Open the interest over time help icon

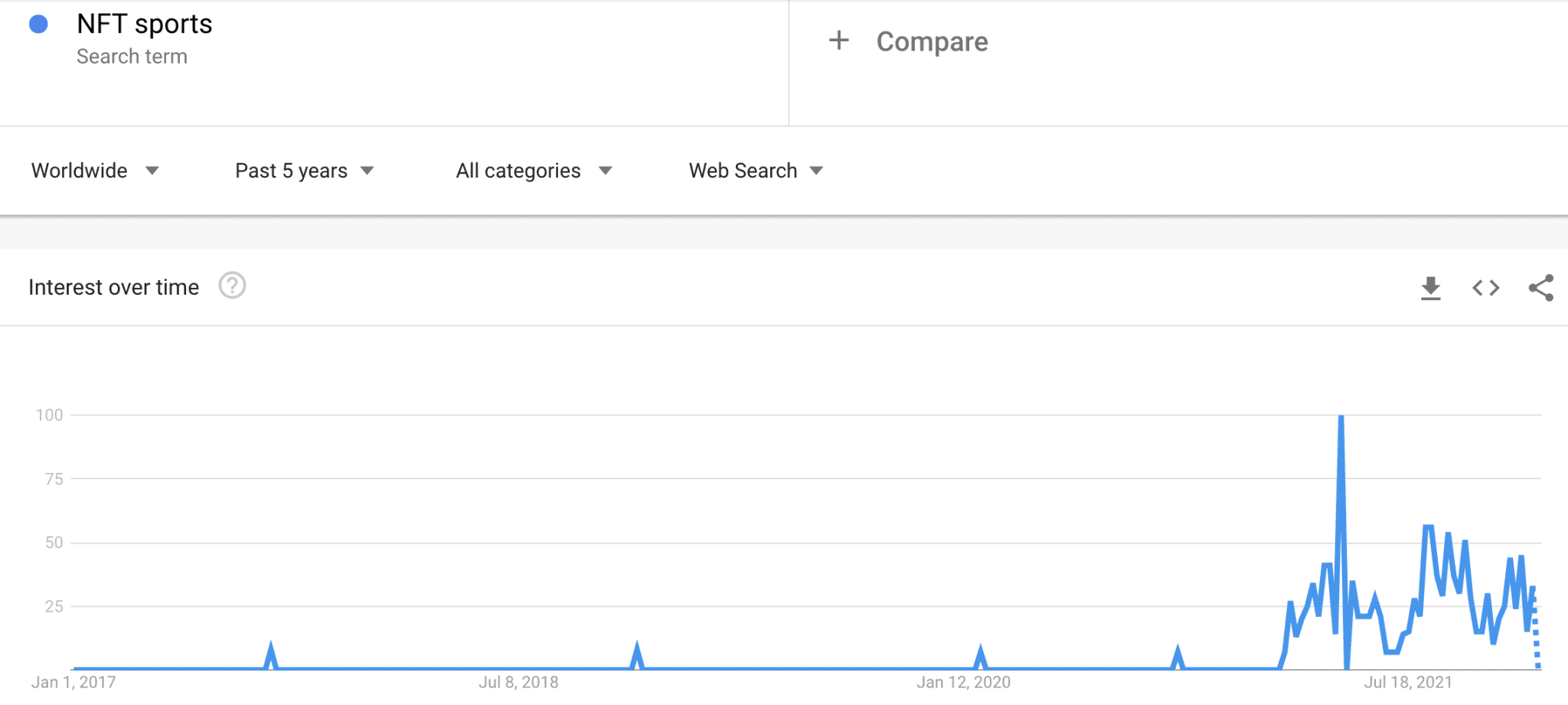[x=232, y=286]
